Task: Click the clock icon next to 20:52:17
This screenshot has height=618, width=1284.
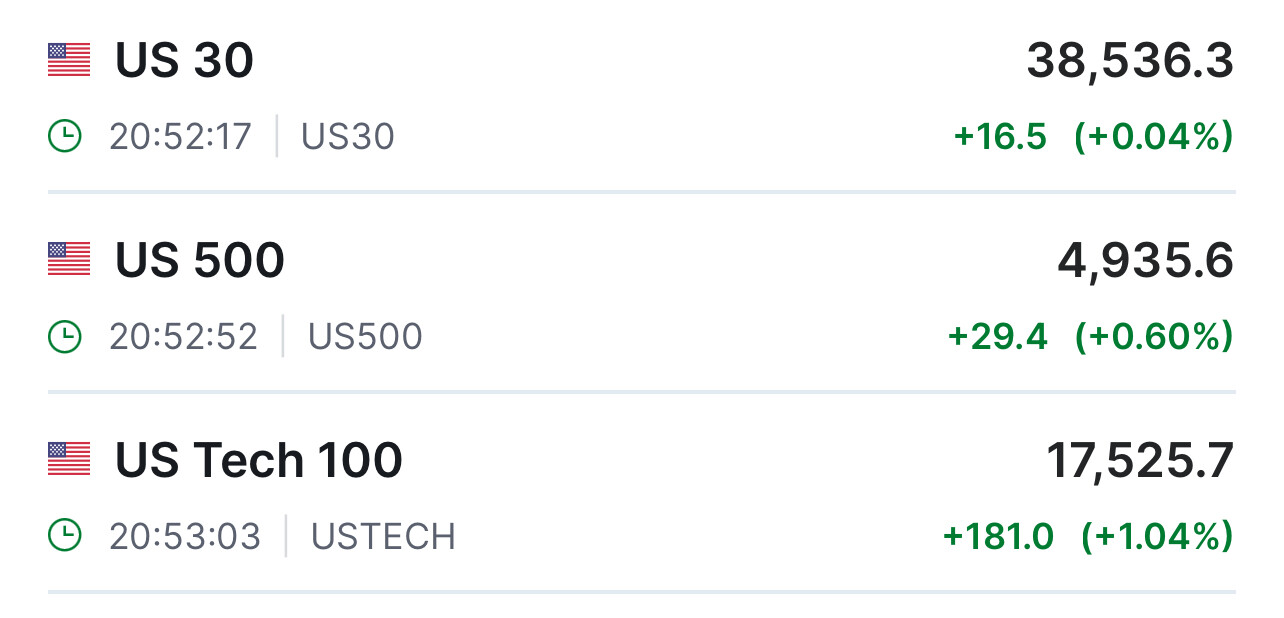Action: coord(65,136)
